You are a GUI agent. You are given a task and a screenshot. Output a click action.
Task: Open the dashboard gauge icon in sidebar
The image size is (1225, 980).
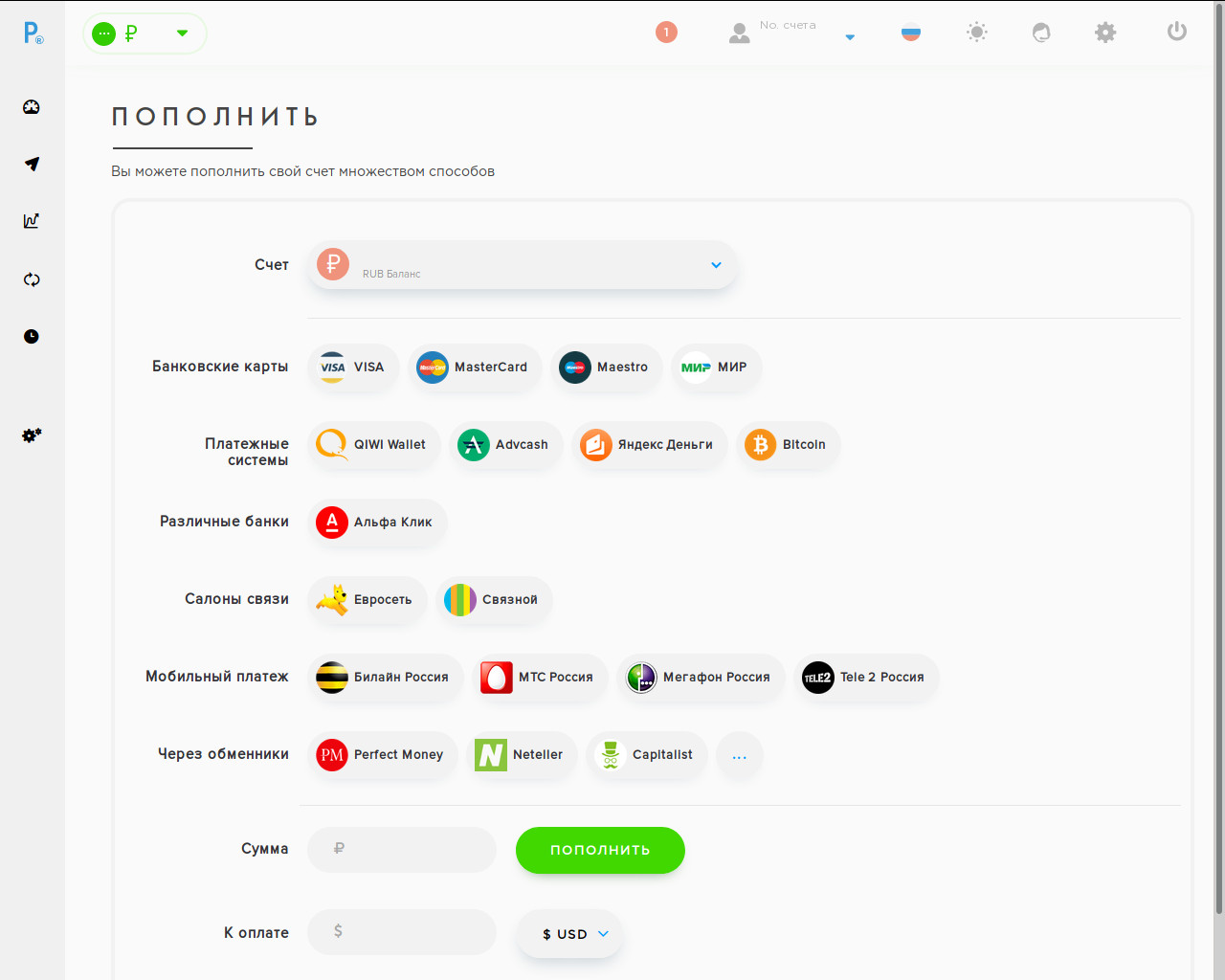(x=32, y=107)
